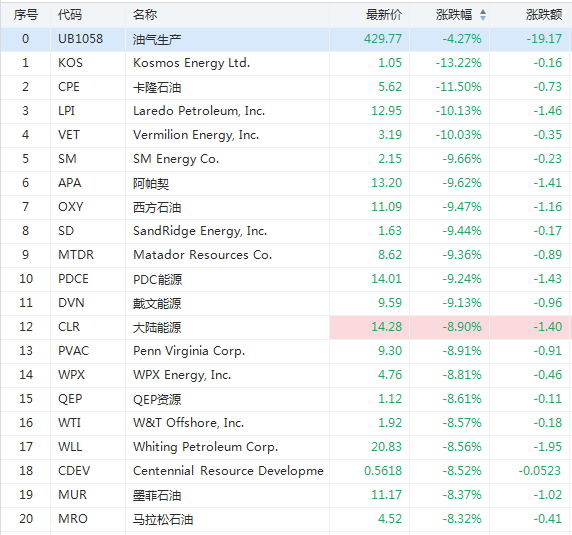
Task: Select ticker code QEP
Action: point(70,399)
